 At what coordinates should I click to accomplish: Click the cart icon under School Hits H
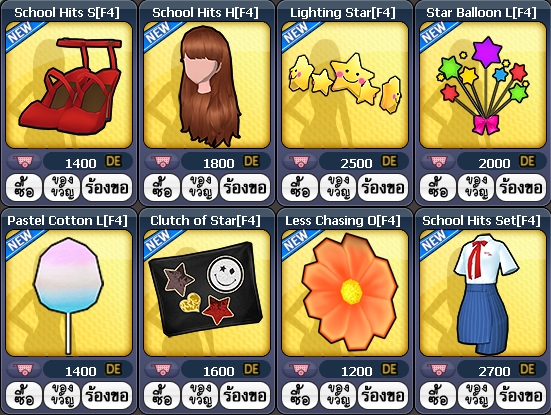pyautogui.click(x=162, y=162)
